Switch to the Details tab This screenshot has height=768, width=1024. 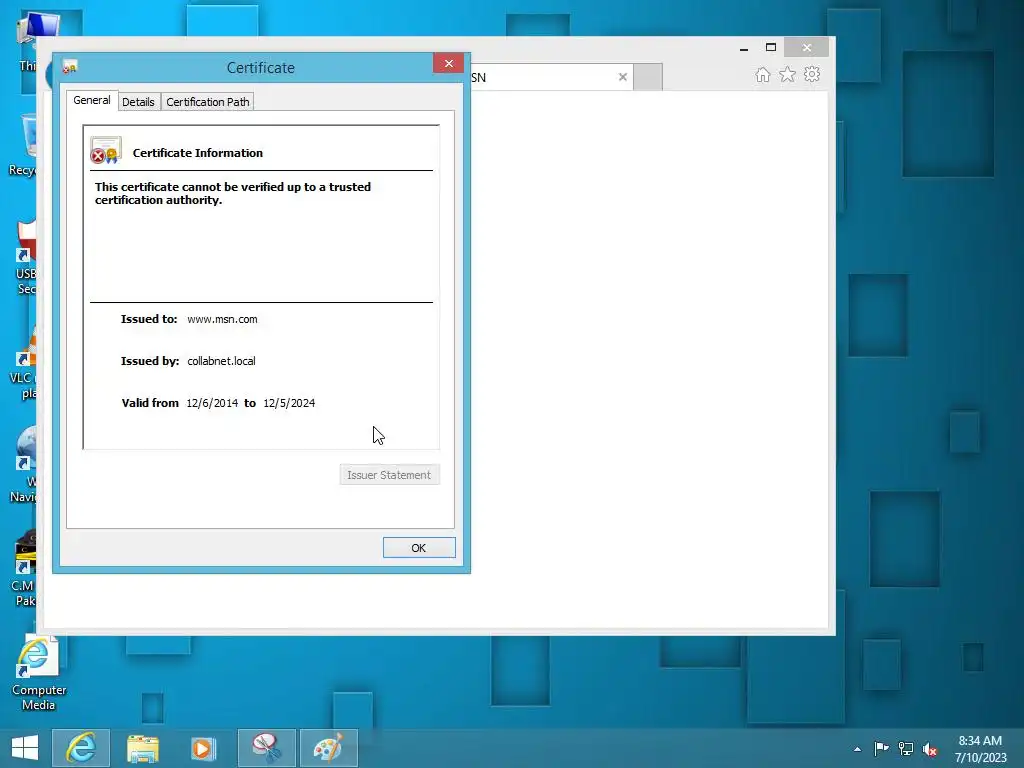pos(138,102)
